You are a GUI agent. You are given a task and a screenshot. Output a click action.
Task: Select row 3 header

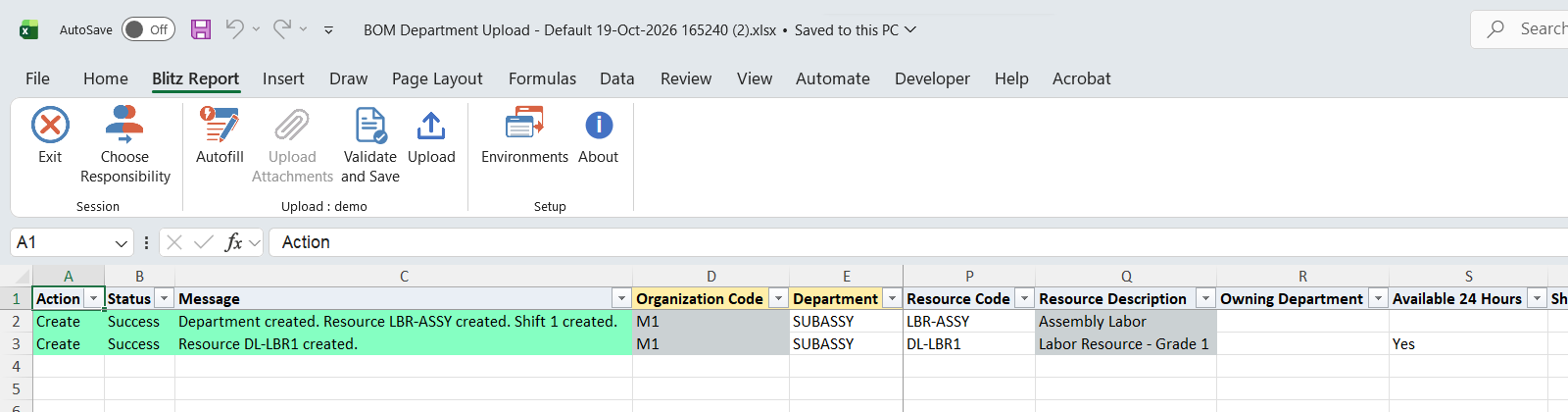[x=16, y=344]
